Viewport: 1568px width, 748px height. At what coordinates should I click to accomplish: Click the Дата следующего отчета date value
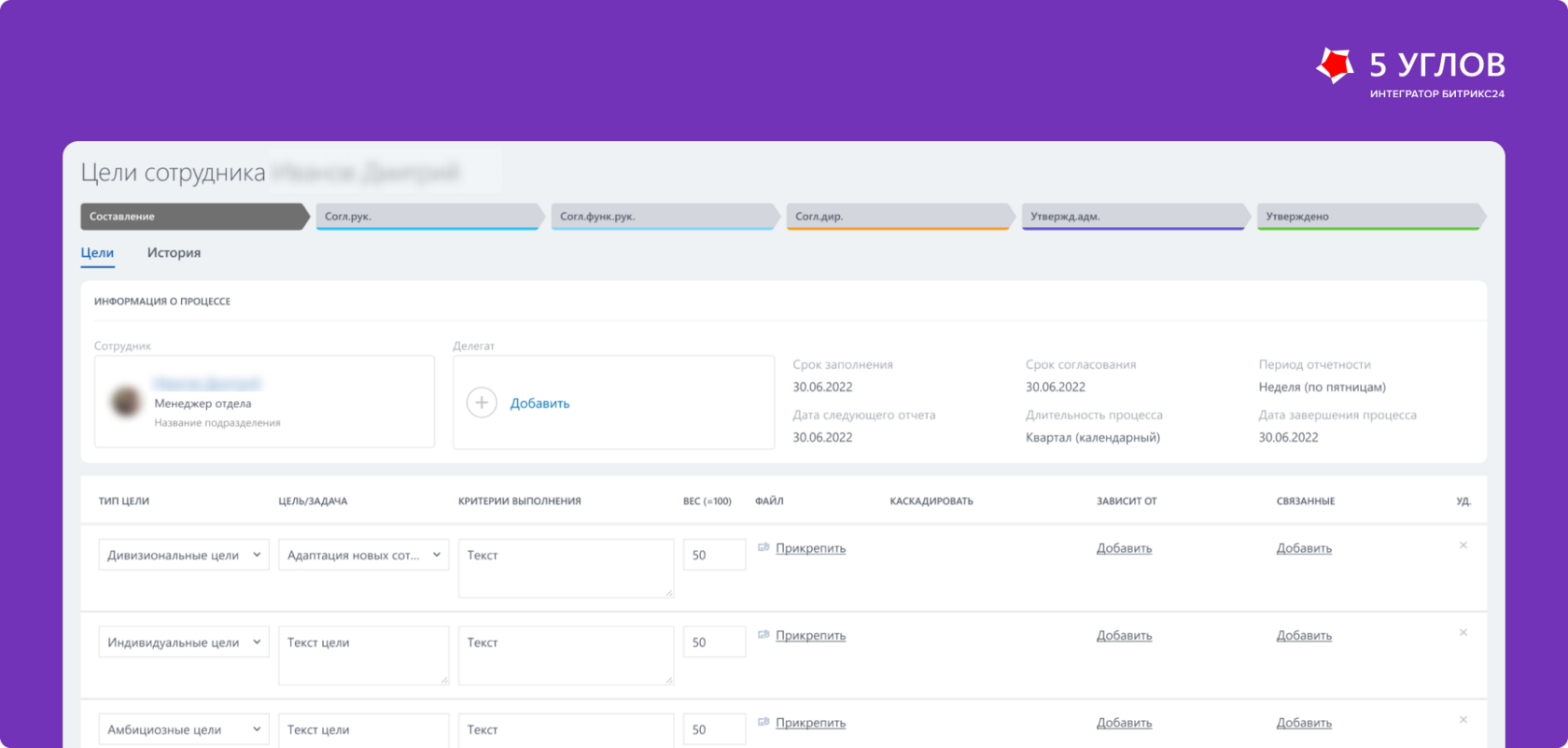(x=822, y=437)
